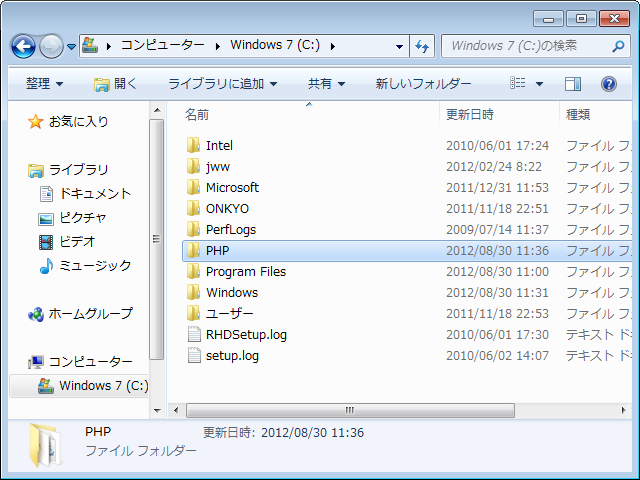This screenshot has width=640, height=480.
Task: Open help with the question mark icon
Action: [609, 84]
